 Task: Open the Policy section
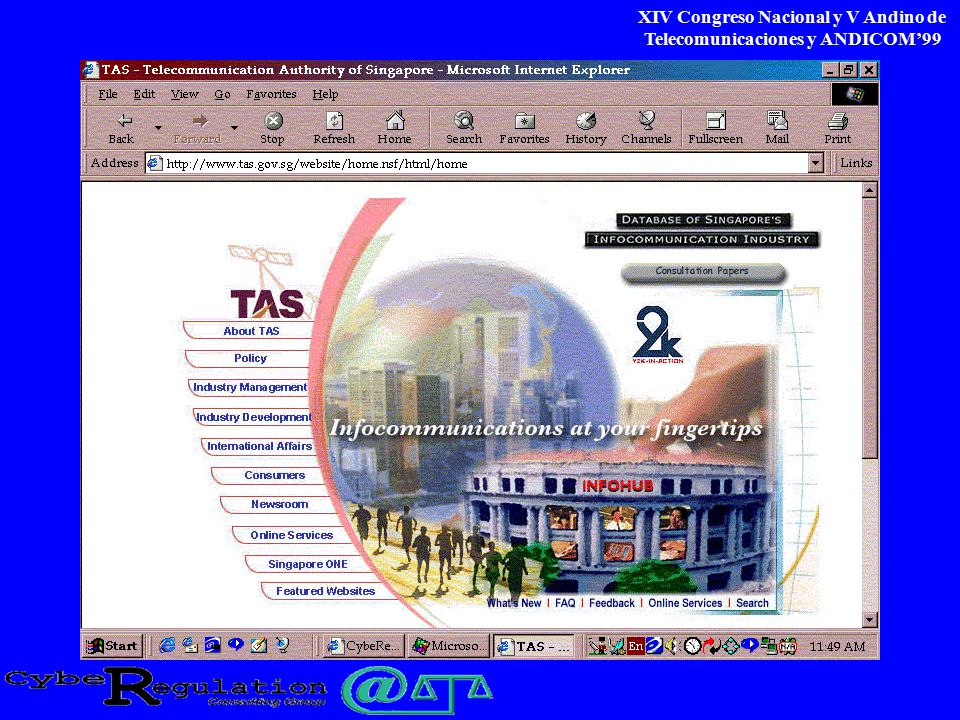pyautogui.click(x=250, y=358)
